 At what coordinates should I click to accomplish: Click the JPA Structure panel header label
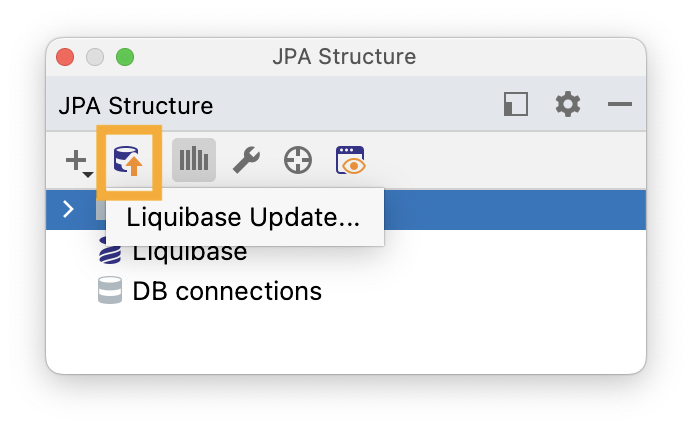tap(136, 106)
